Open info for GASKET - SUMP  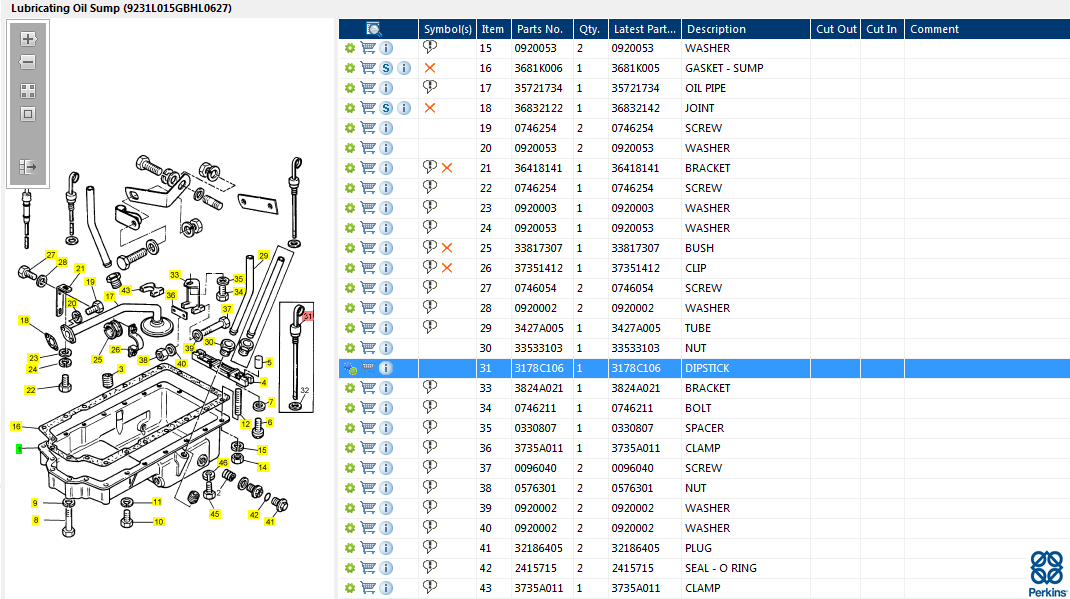[404, 68]
